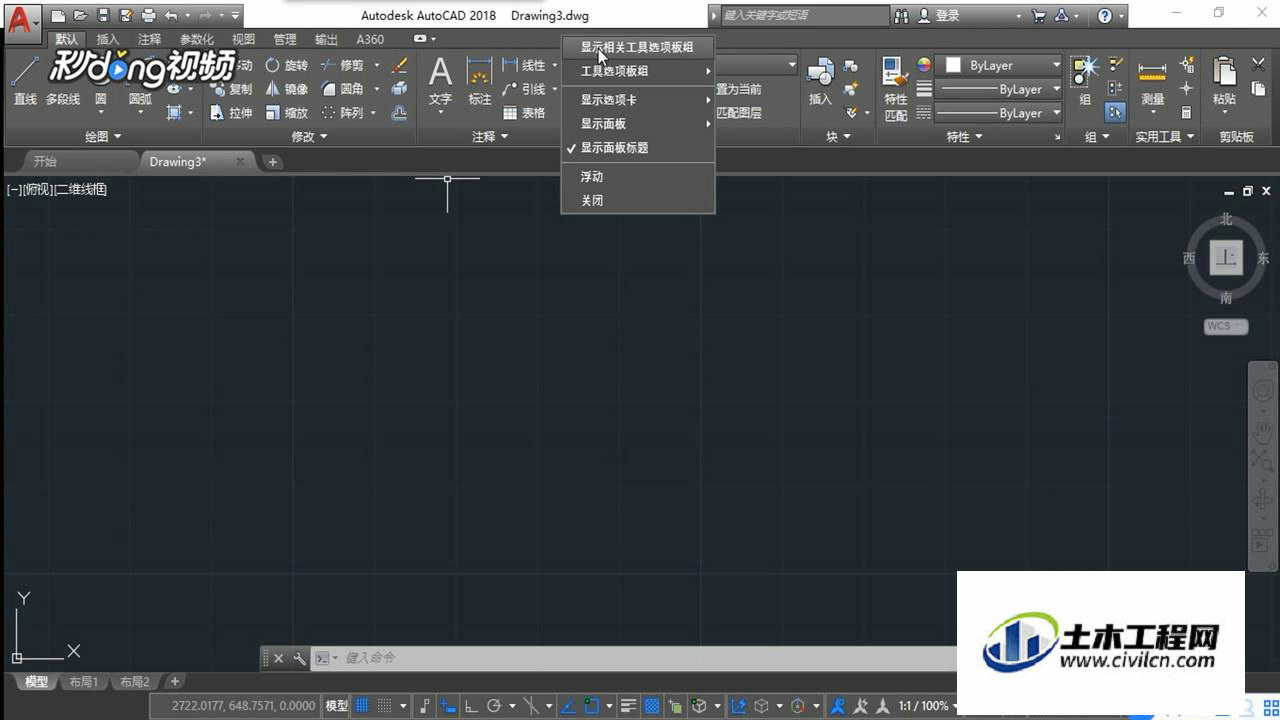Select the Measure (测量) tool
The height and width of the screenshot is (720, 1280).
coord(1153,80)
